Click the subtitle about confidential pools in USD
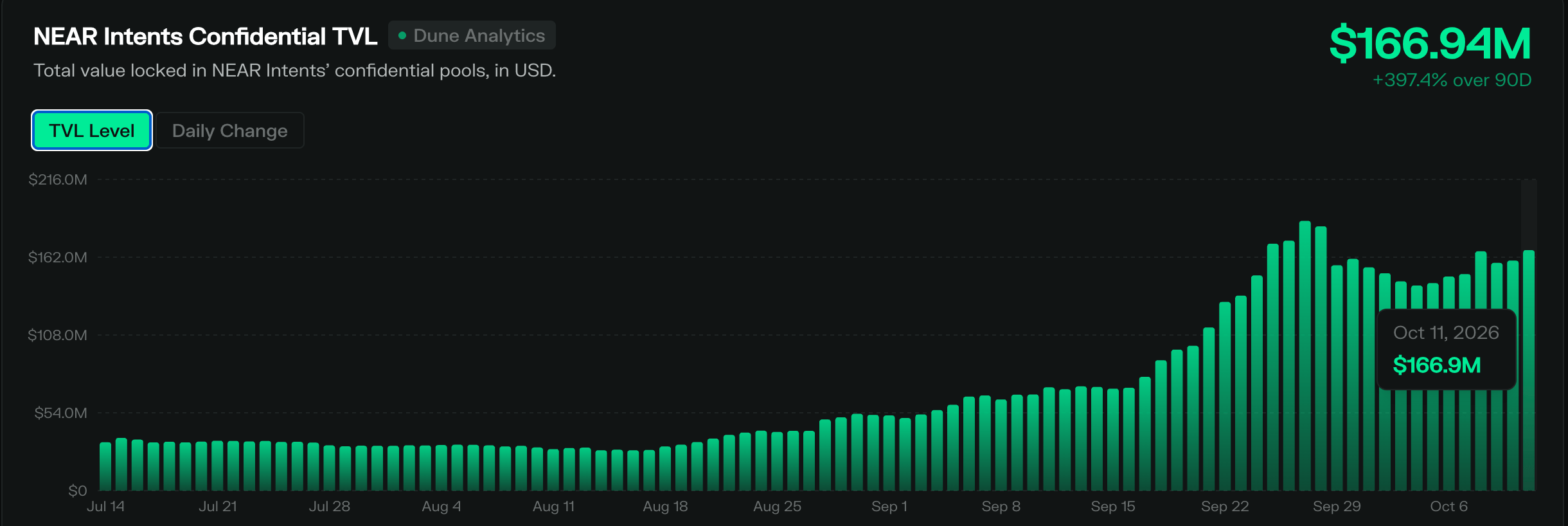The height and width of the screenshot is (526, 1568). click(295, 71)
